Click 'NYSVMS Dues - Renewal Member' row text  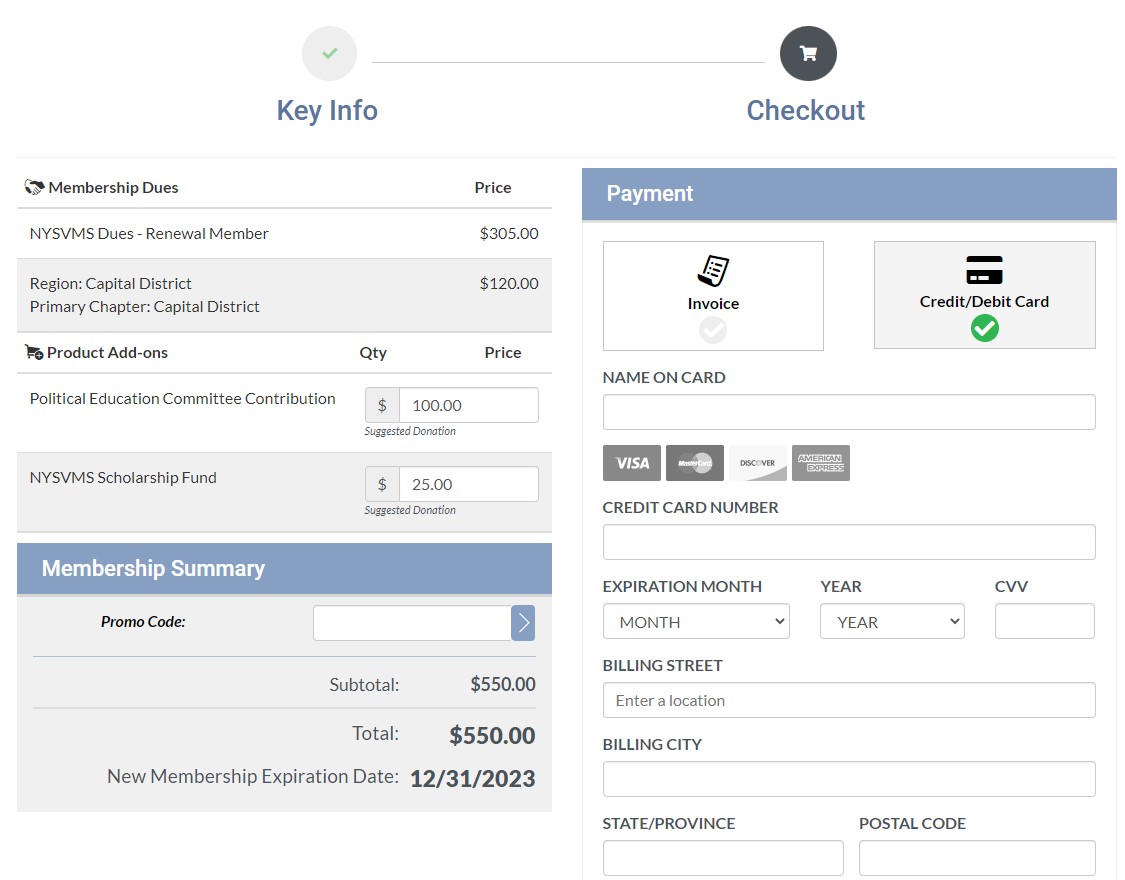click(x=149, y=234)
